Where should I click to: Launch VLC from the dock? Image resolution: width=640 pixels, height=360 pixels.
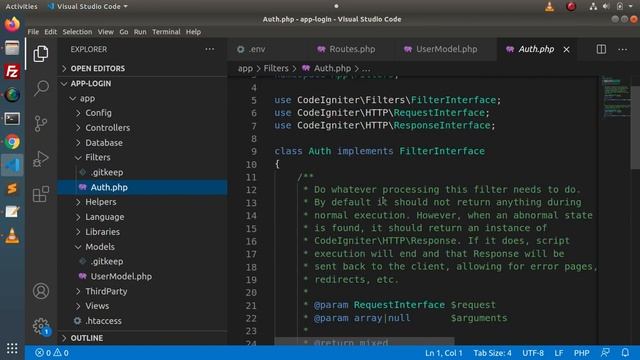12,236
